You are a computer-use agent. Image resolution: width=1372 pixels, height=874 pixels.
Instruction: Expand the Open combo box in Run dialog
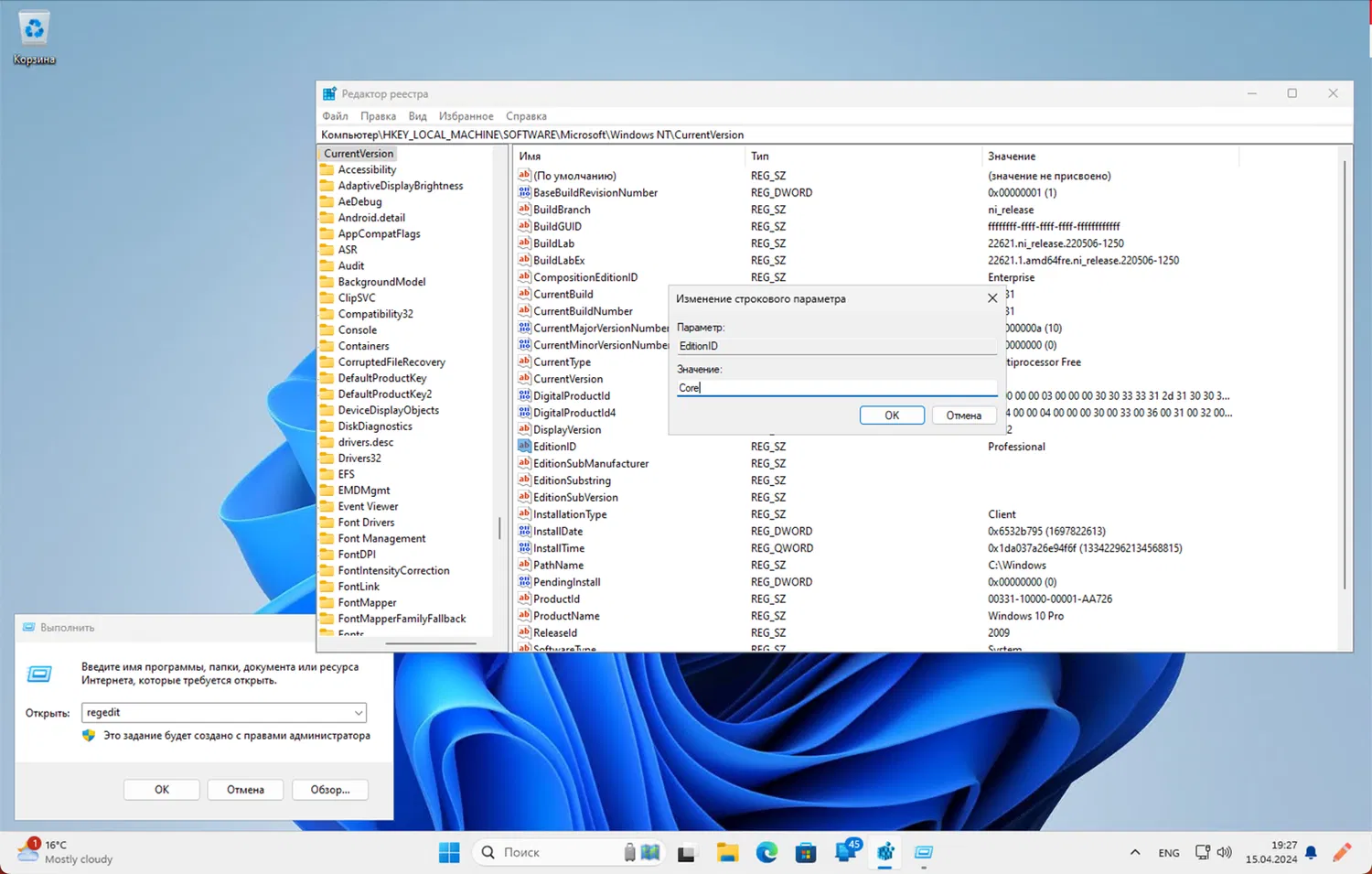(359, 713)
